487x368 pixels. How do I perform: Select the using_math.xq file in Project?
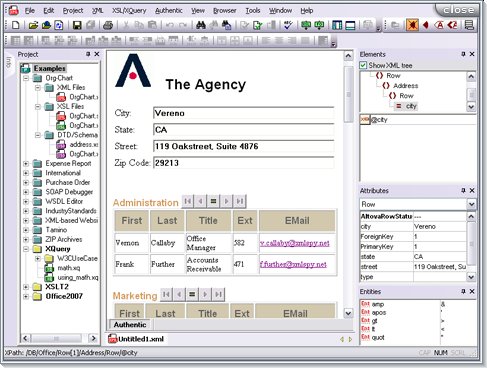point(78,277)
